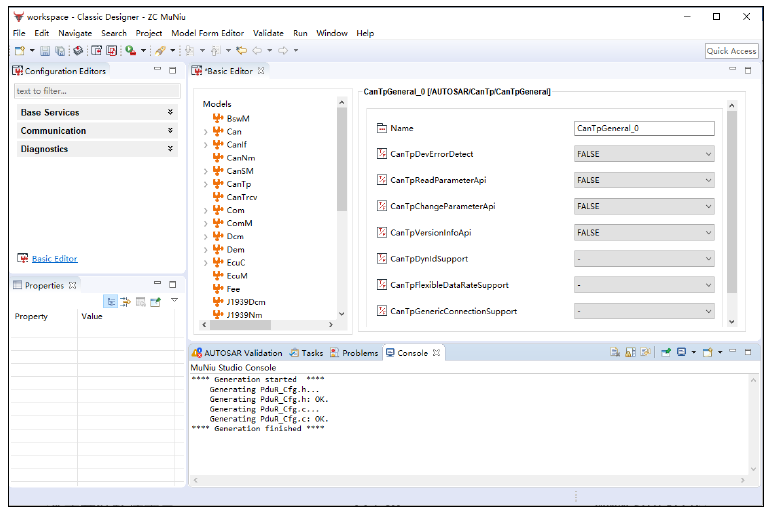Maximize the Properties panel
The height and width of the screenshot is (516, 768).
pyautogui.click(x=172, y=284)
